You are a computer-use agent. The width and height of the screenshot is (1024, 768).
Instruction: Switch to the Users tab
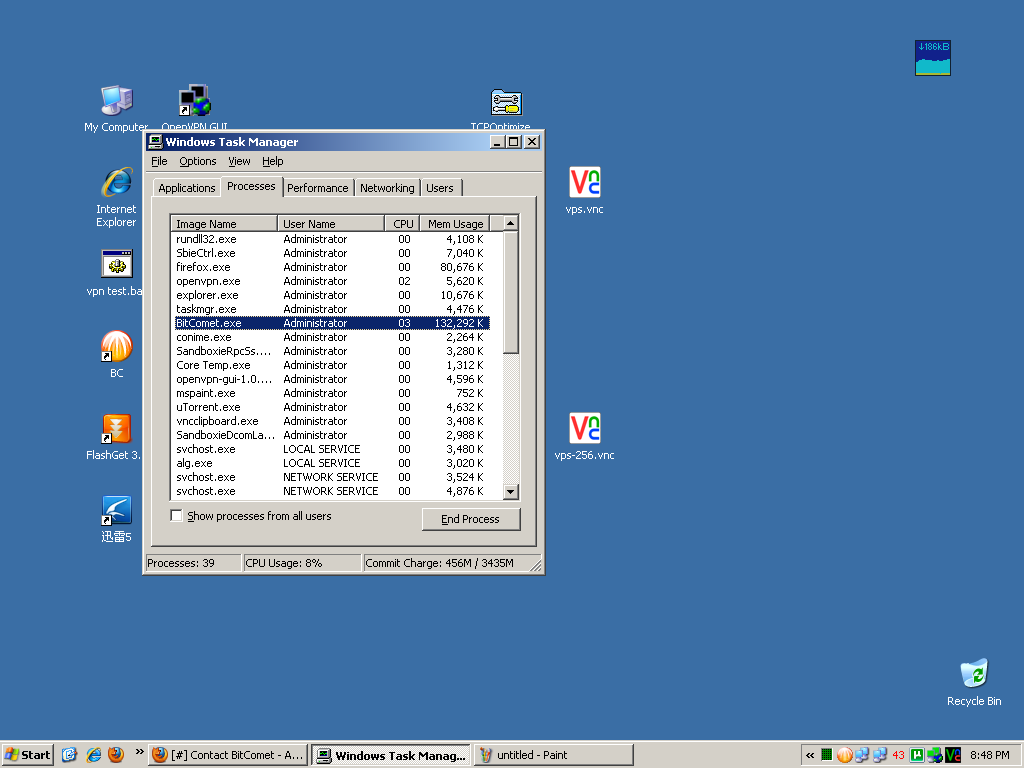[x=441, y=188]
